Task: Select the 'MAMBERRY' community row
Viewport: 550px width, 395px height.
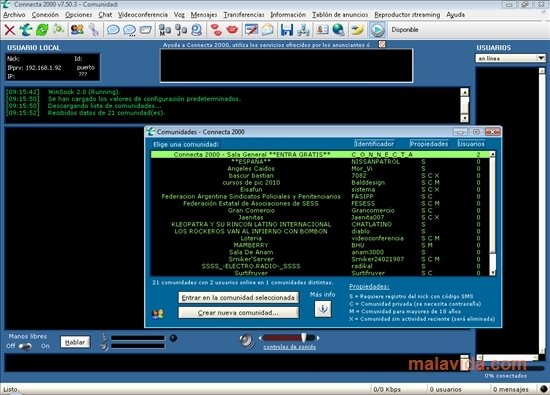Action: pos(321,245)
